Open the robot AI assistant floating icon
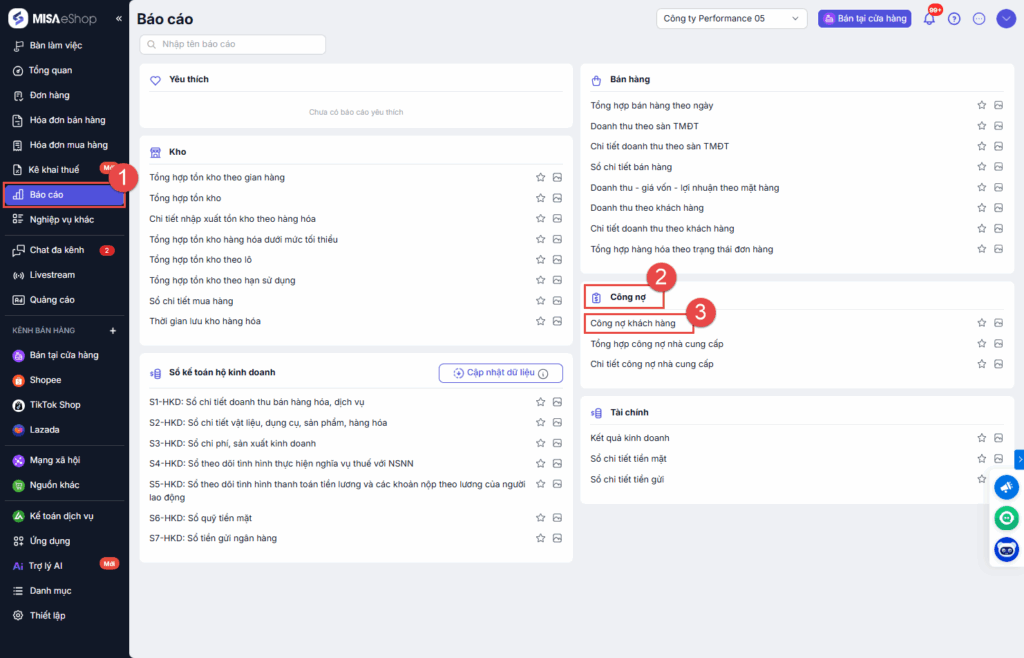 coord(1006,549)
